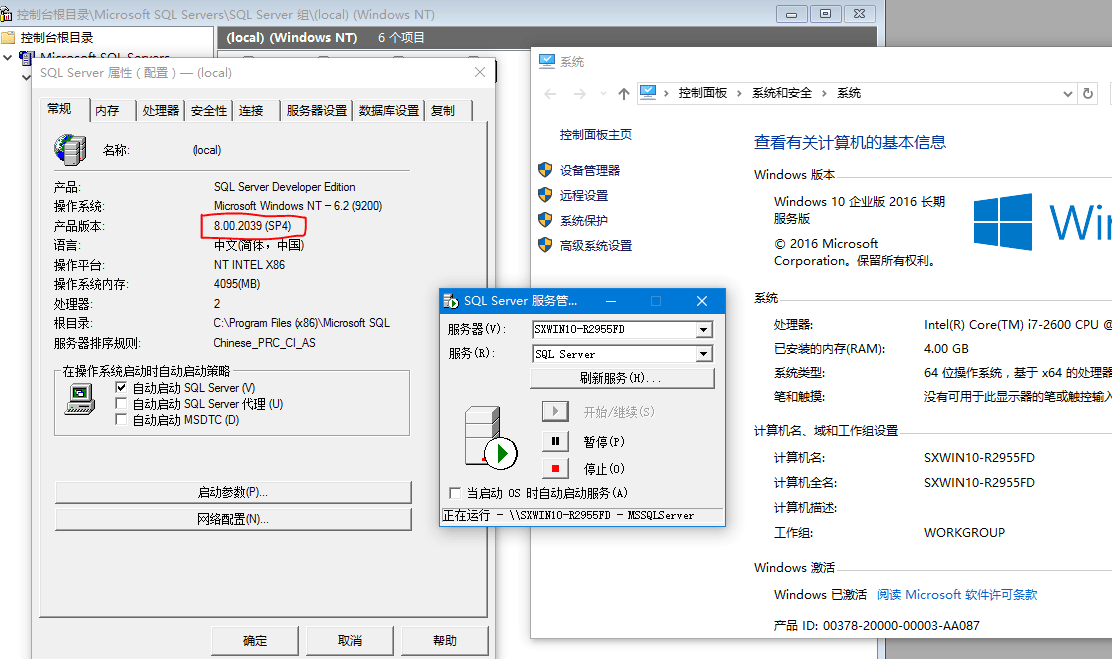Viewport: 1120px width, 659px height.
Task: Click the server running status icon
Action: coord(490,437)
